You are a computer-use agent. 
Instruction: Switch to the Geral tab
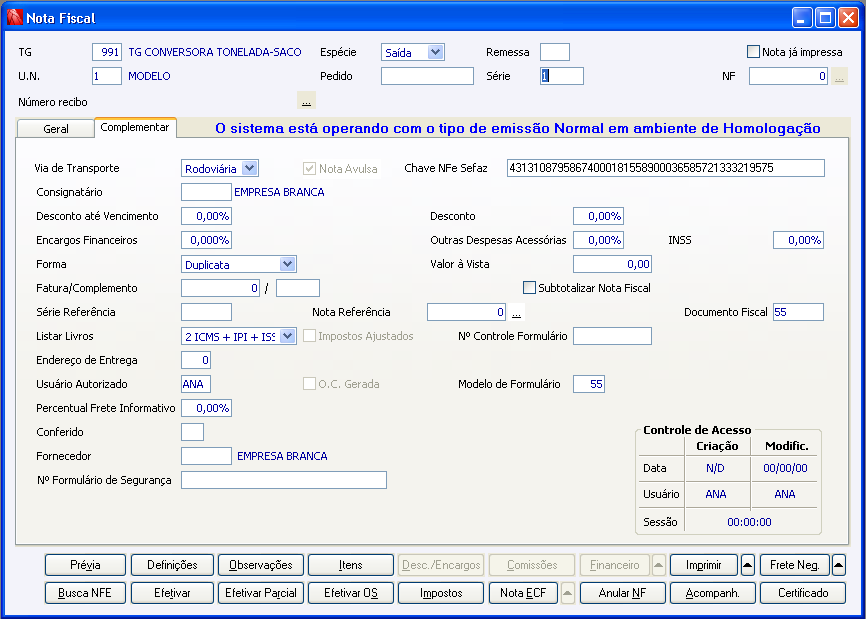[x=56, y=129]
